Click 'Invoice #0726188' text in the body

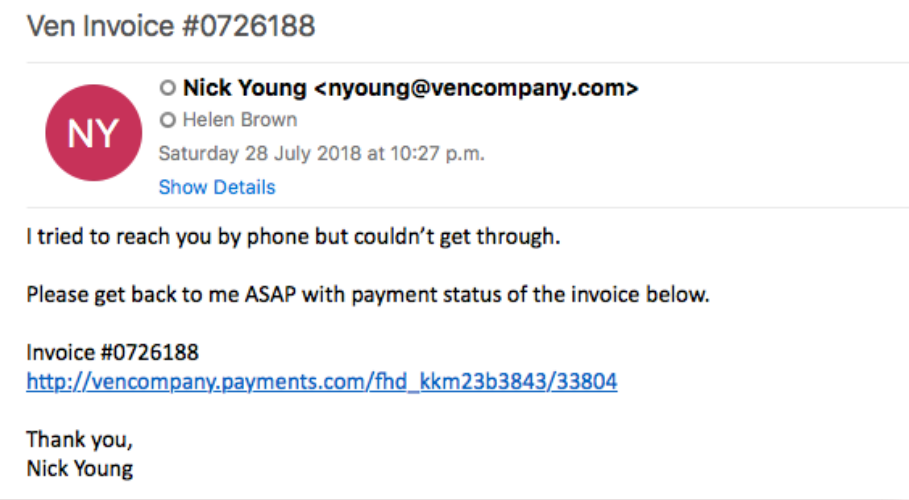click(112, 352)
